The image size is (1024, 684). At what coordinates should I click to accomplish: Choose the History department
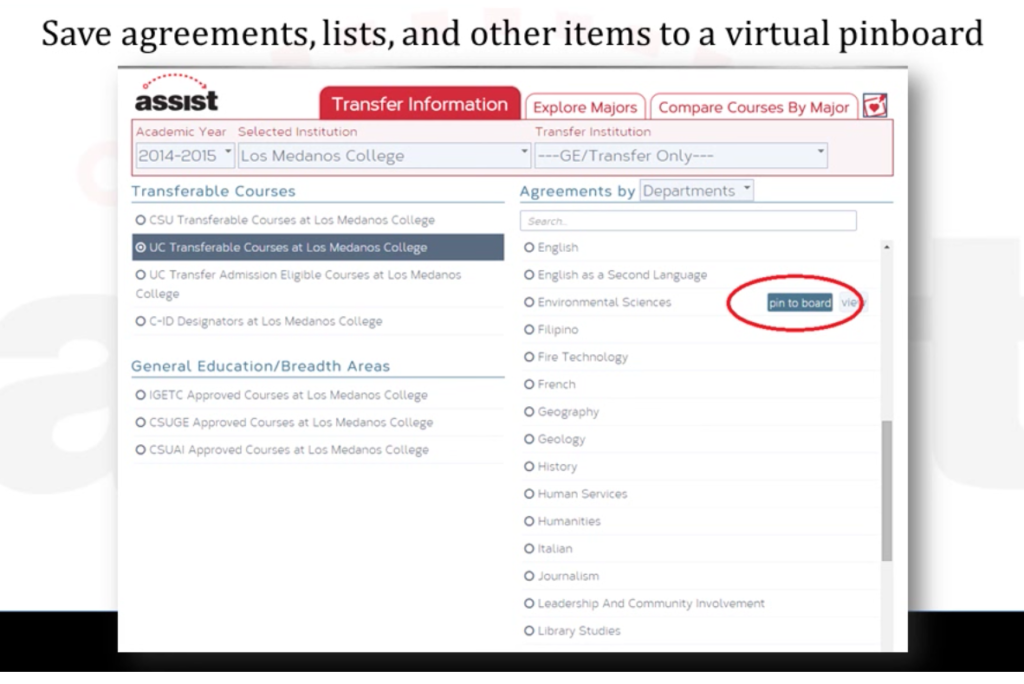click(x=551, y=467)
